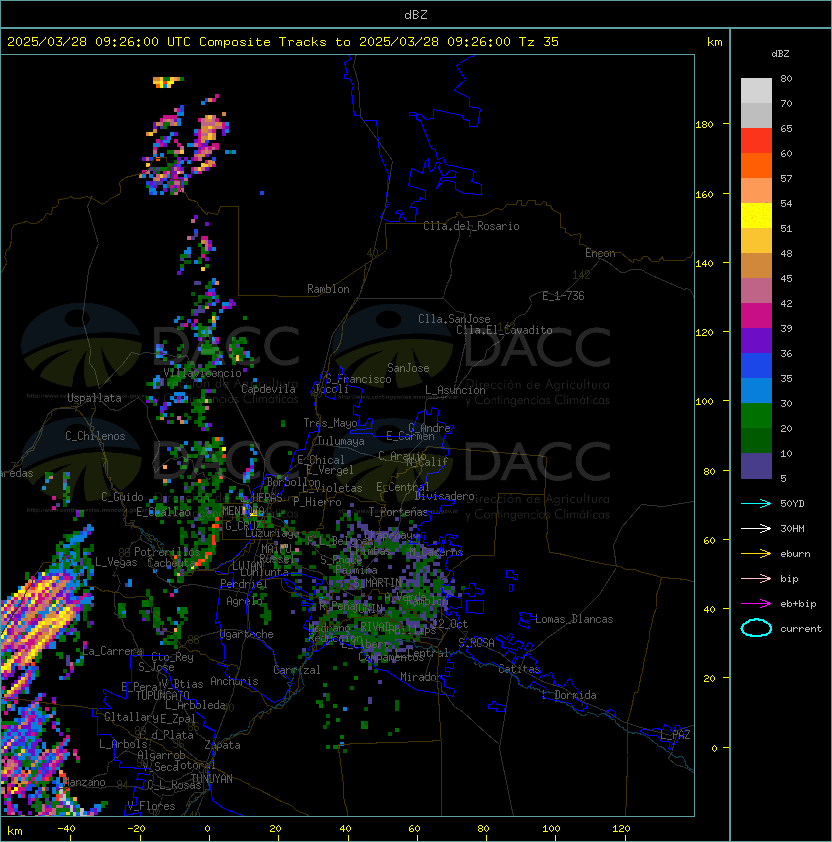Select the orange swatch between 60 and 57
The height and width of the screenshot is (842, 832).
point(756,165)
